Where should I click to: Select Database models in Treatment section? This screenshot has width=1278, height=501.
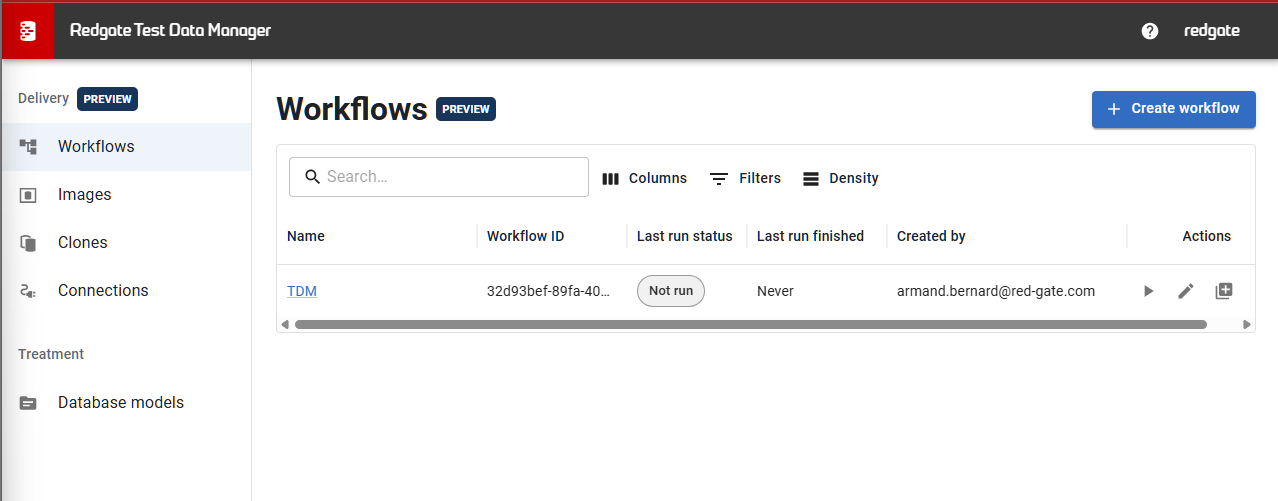(x=120, y=403)
